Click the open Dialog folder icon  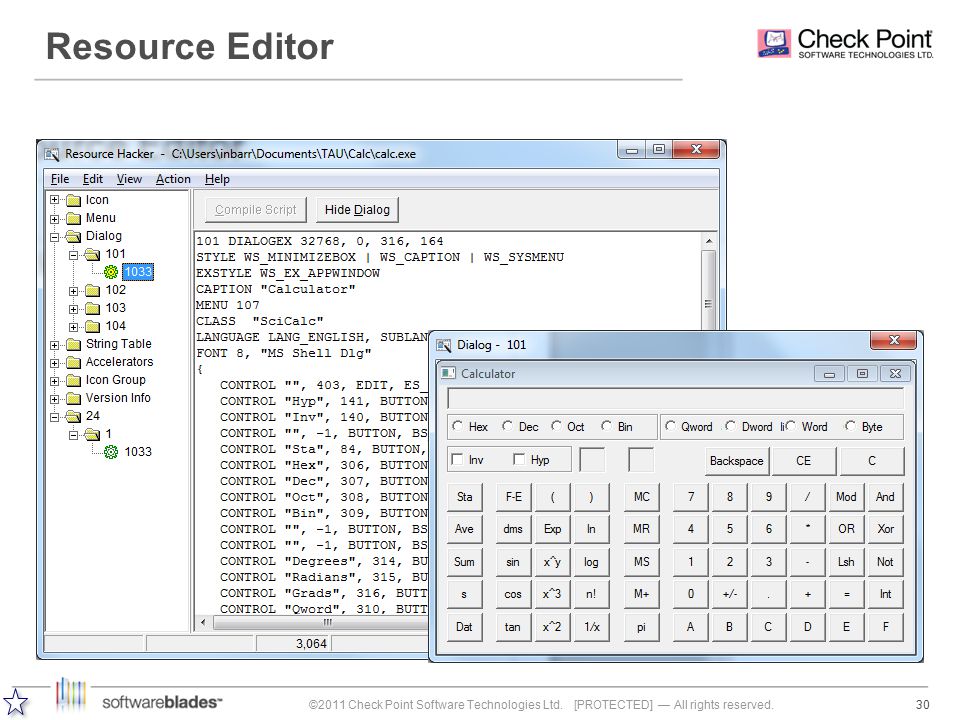tap(73, 236)
